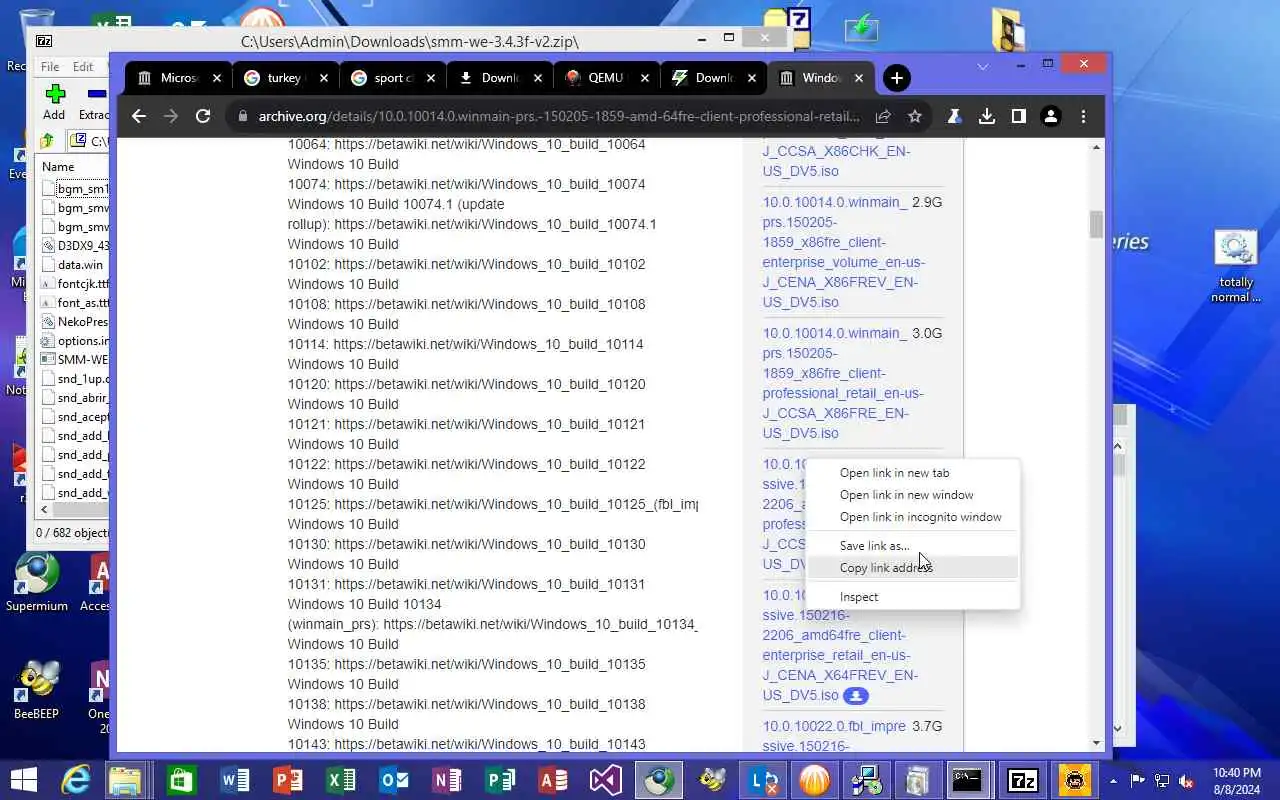Click the betawiki build 10143 URL text
Viewport: 1280px width, 800px height.
(x=490, y=744)
